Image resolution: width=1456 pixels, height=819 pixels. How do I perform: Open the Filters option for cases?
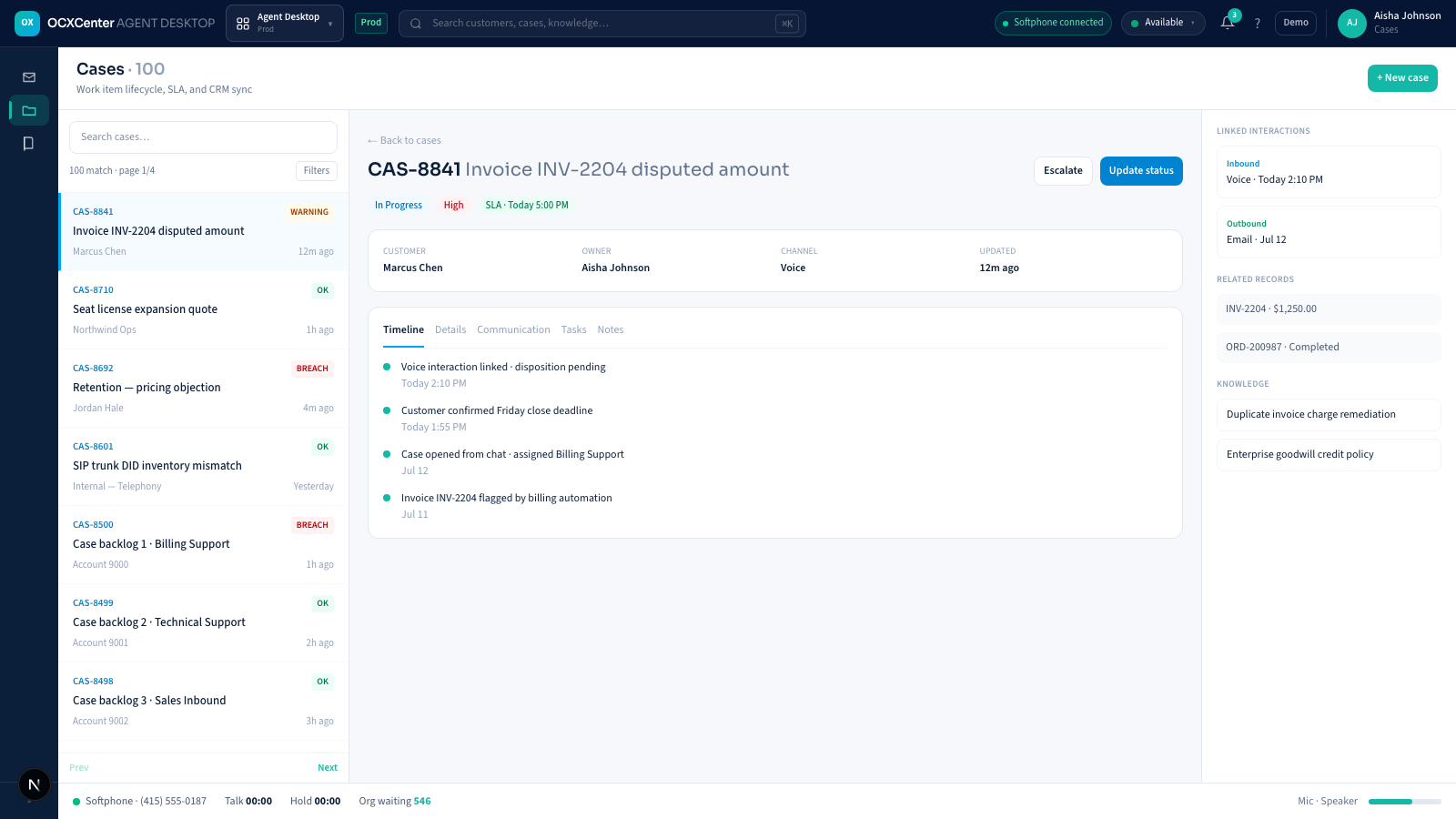point(317,171)
